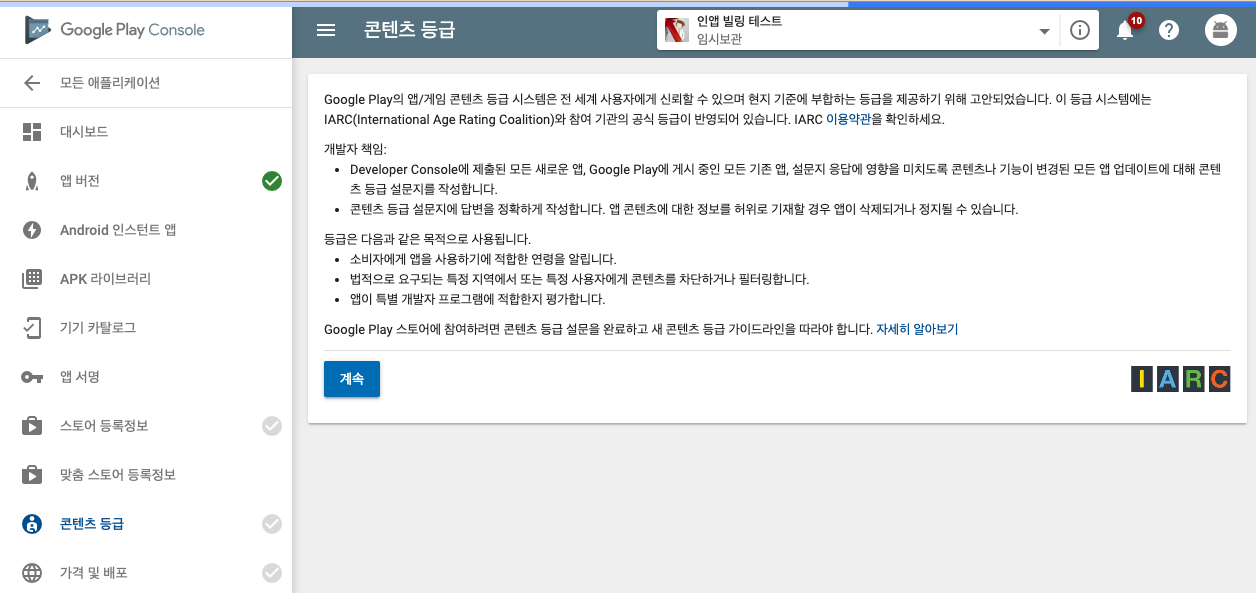Click the 가격 및 배포 globe icon
This screenshot has width=1256, height=593.
click(32, 573)
